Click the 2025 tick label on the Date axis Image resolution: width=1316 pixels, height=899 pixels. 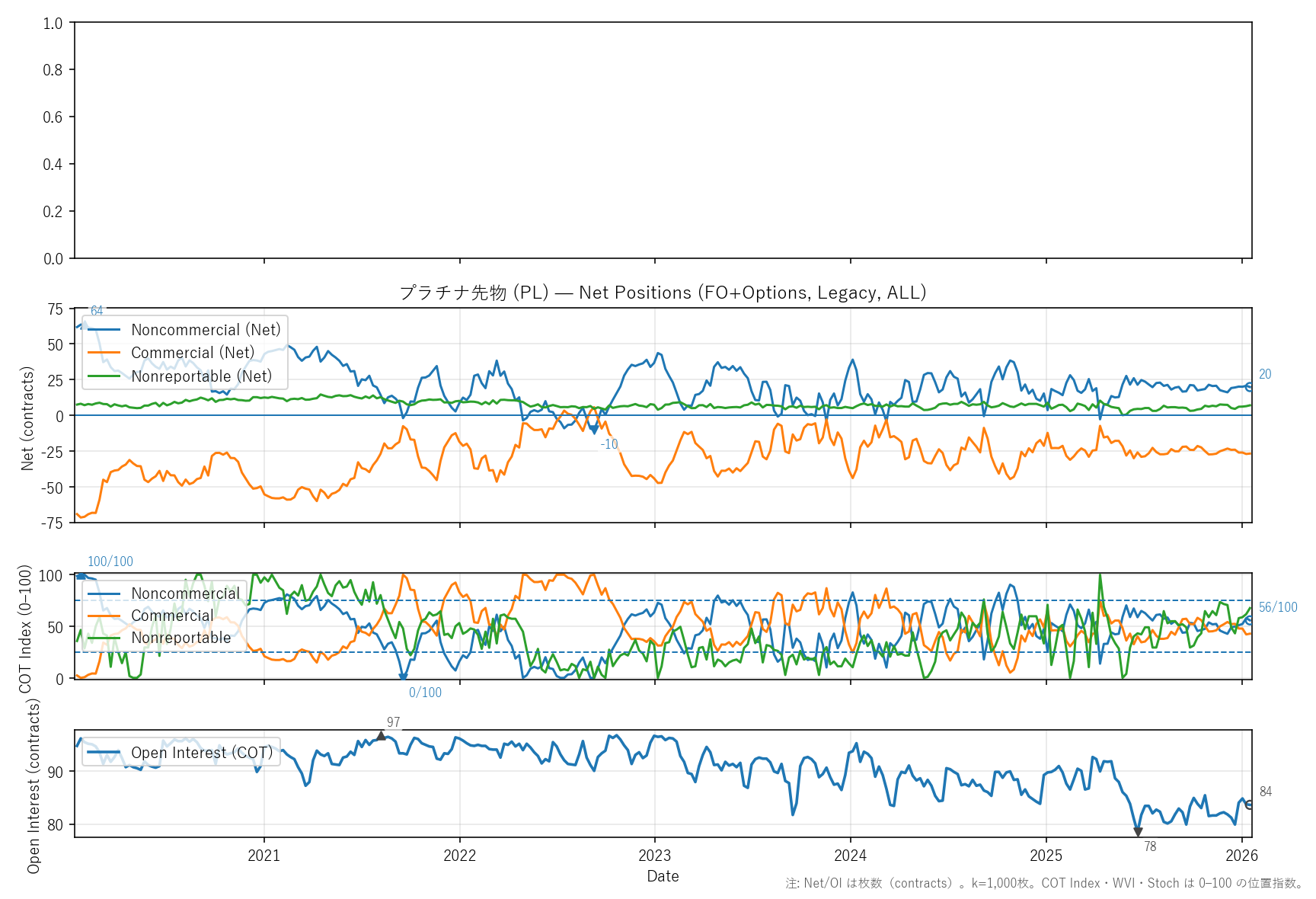pos(1046,856)
